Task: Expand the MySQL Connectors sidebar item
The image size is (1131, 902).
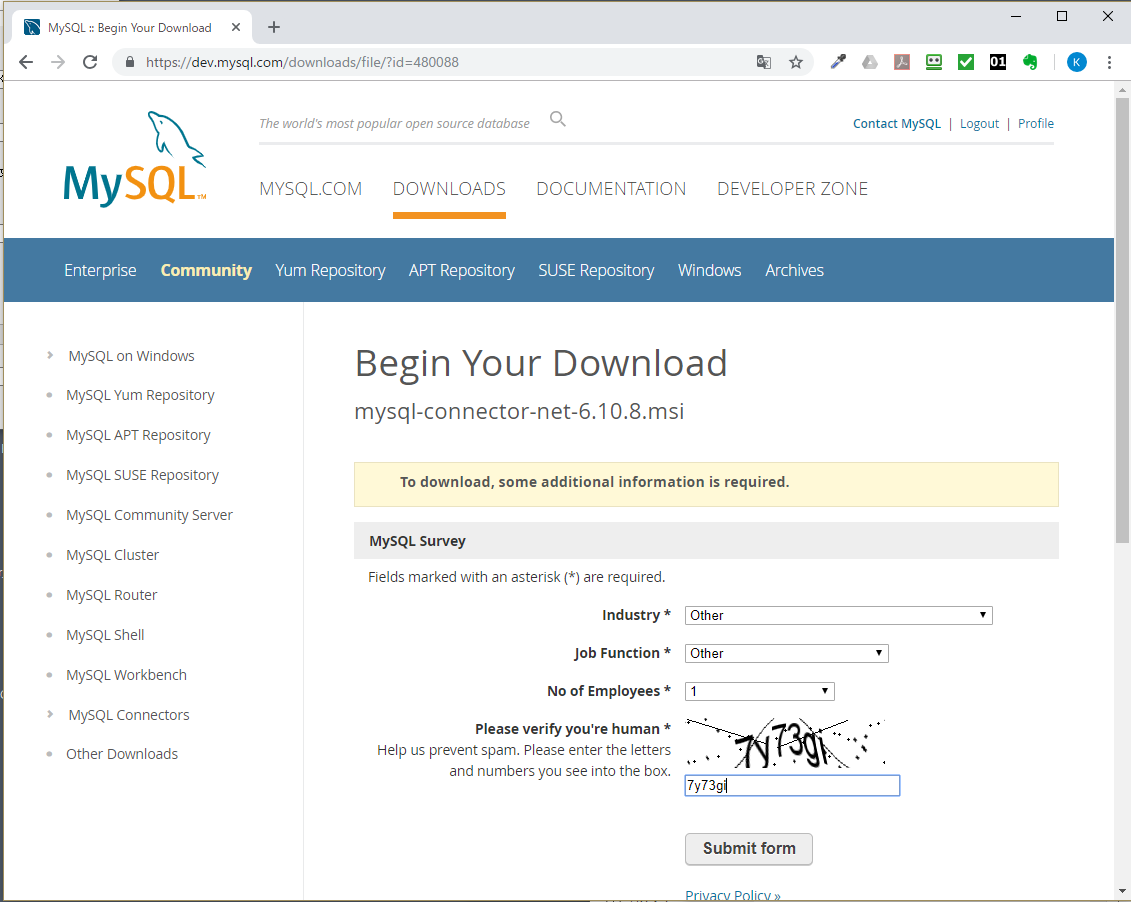Action: coord(128,715)
